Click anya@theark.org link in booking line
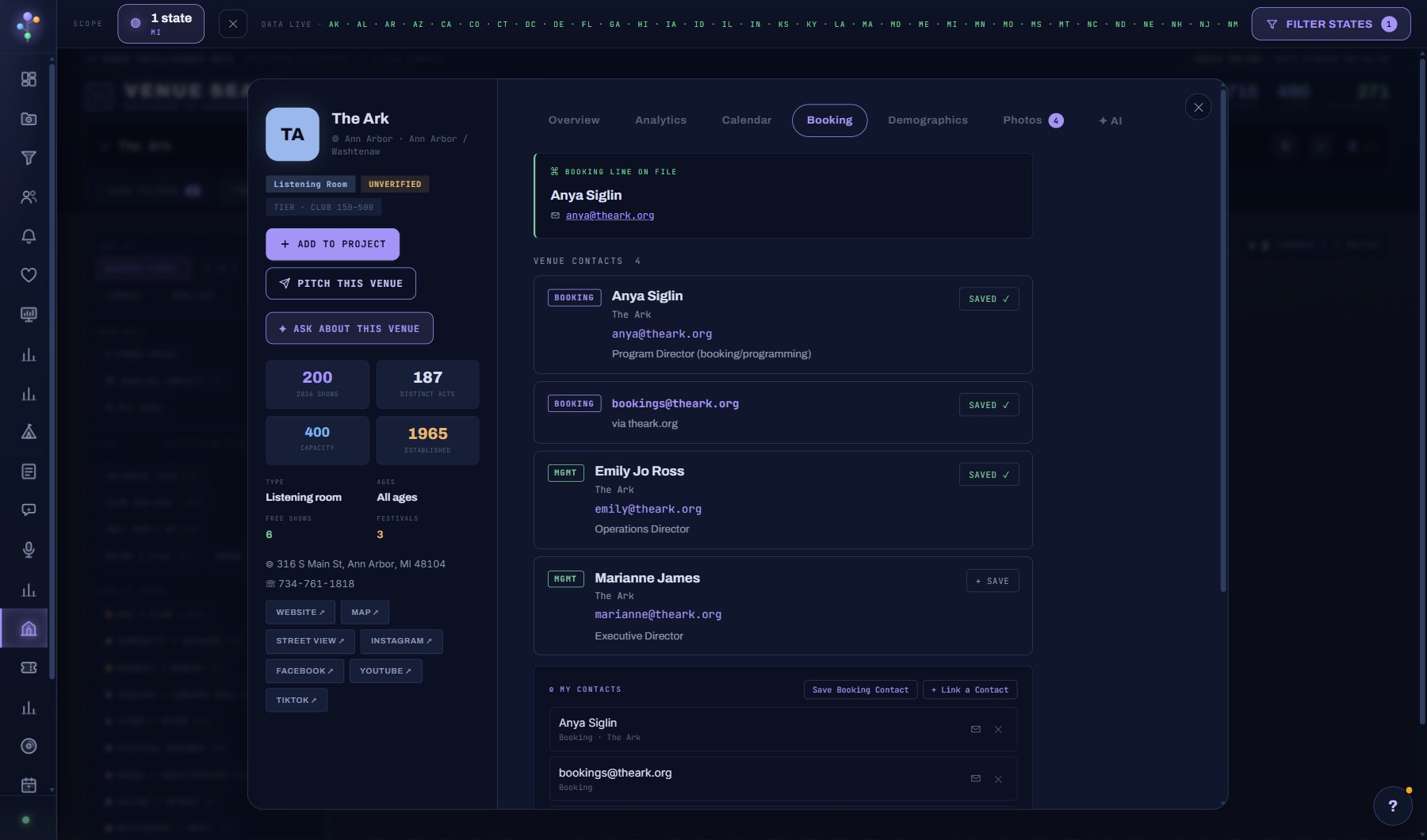 pos(610,216)
